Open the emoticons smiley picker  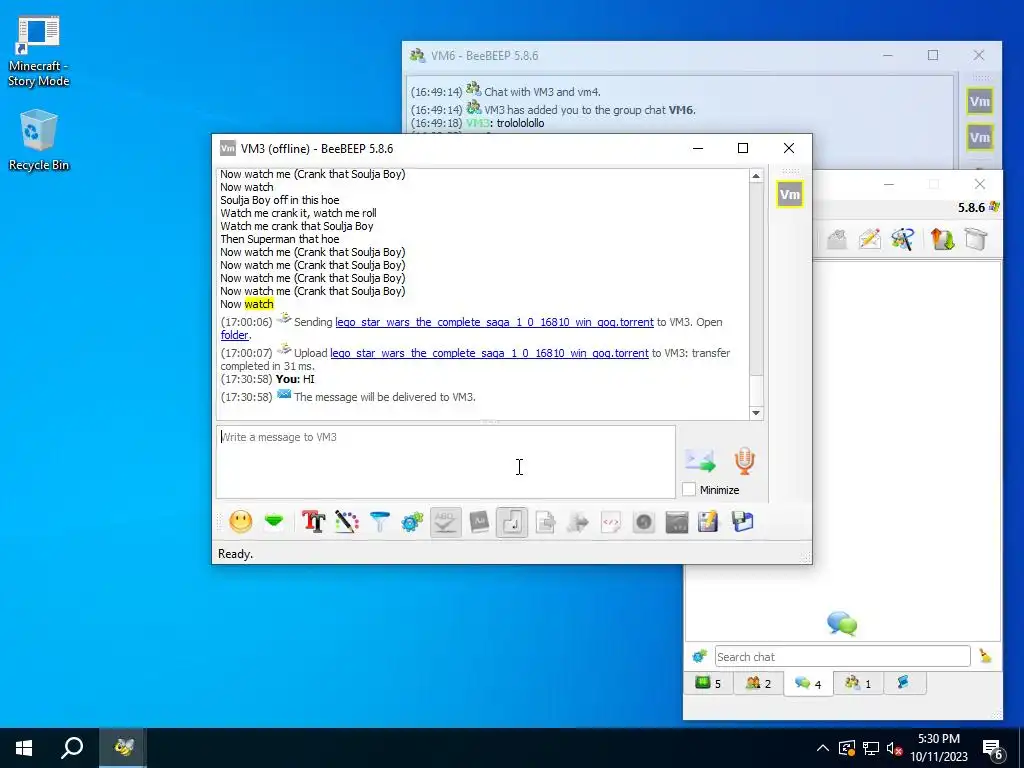(240, 522)
